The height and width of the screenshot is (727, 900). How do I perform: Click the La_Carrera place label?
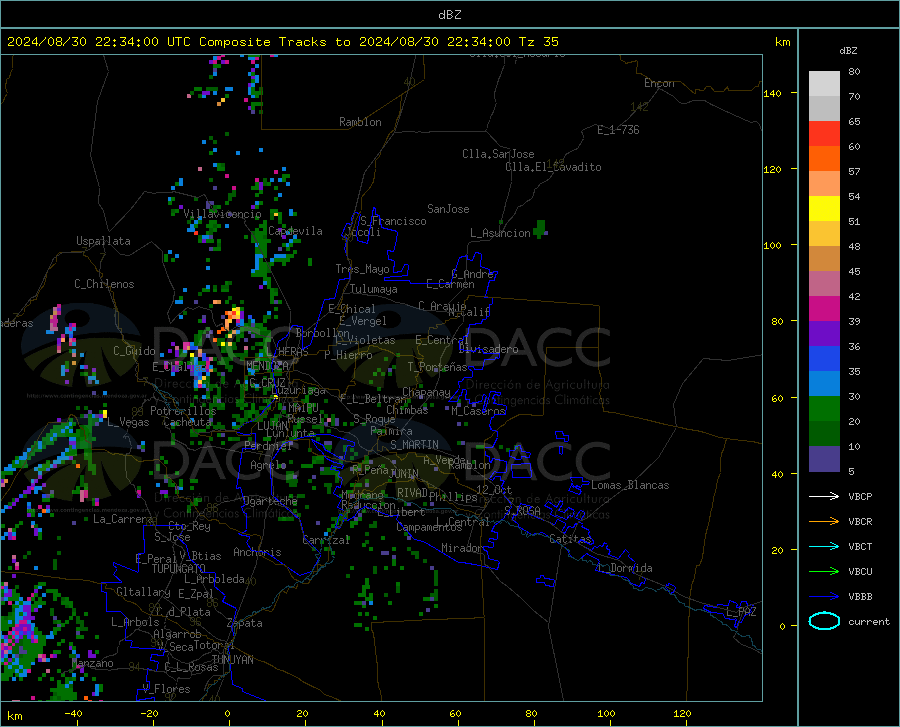[x=123, y=519]
